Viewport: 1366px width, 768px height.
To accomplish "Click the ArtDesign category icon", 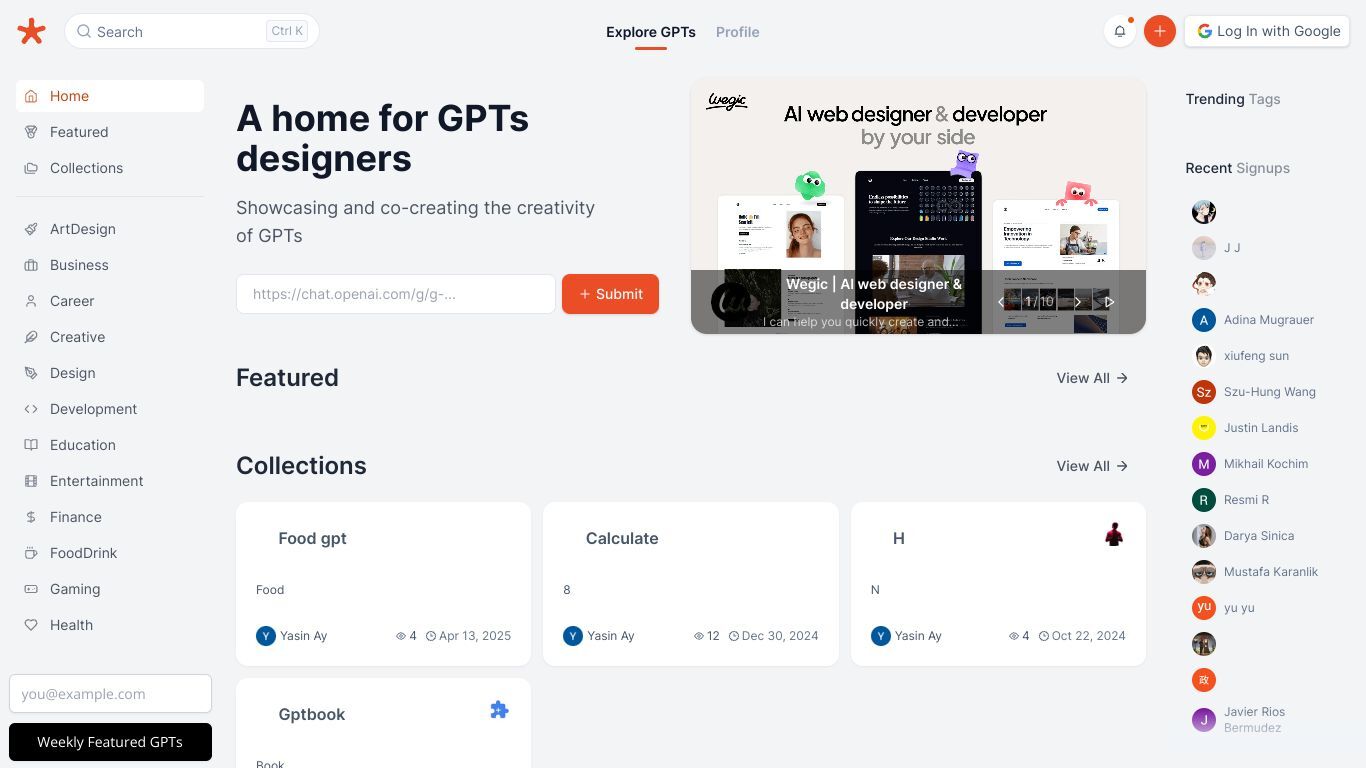I will (31, 229).
